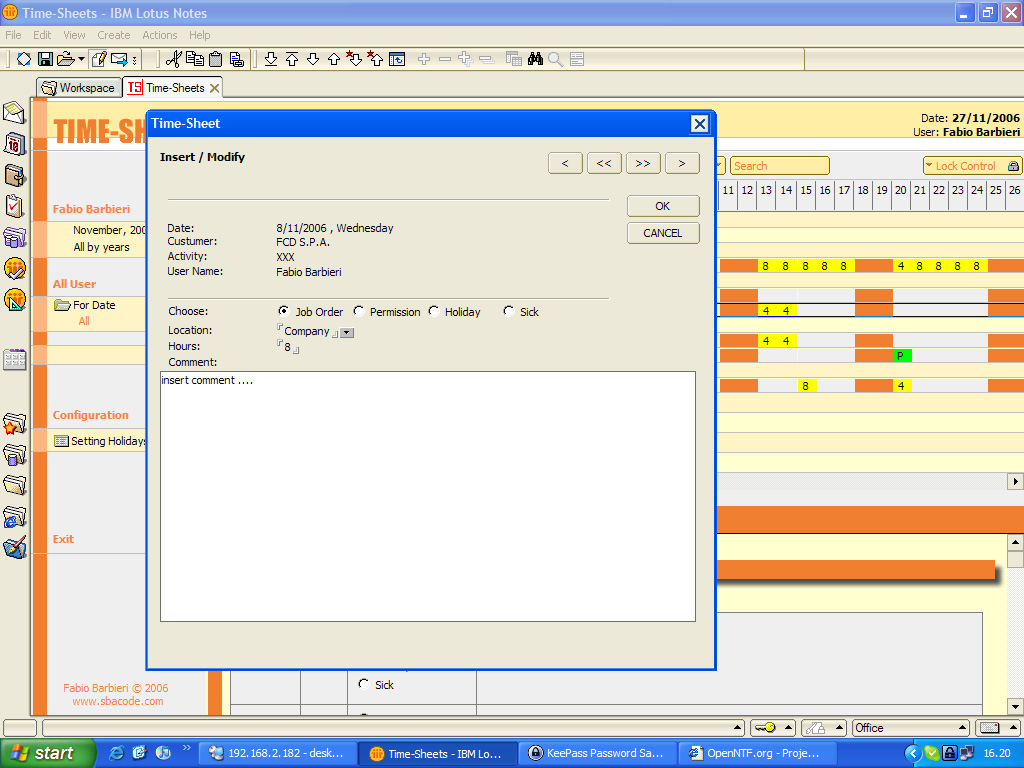Open the Actions menu
1024x768 pixels.
(159, 35)
